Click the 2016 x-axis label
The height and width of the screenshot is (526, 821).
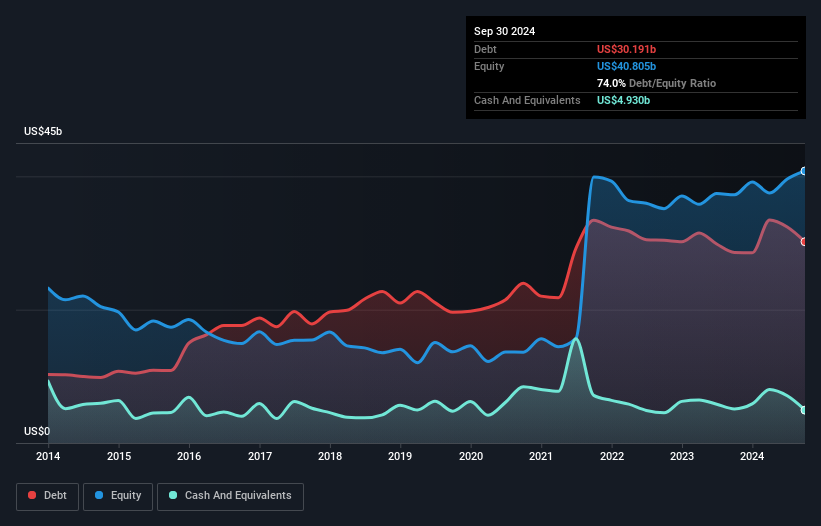tap(189, 456)
